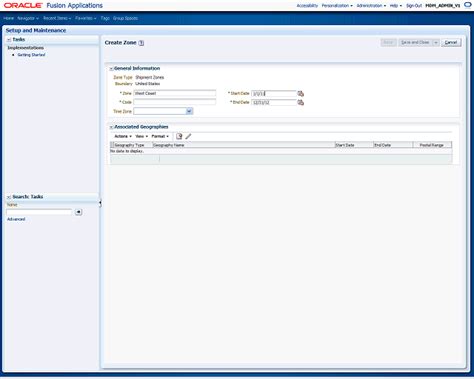
Task: Click the help icon next to Create Zone
Action: coord(141,43)
